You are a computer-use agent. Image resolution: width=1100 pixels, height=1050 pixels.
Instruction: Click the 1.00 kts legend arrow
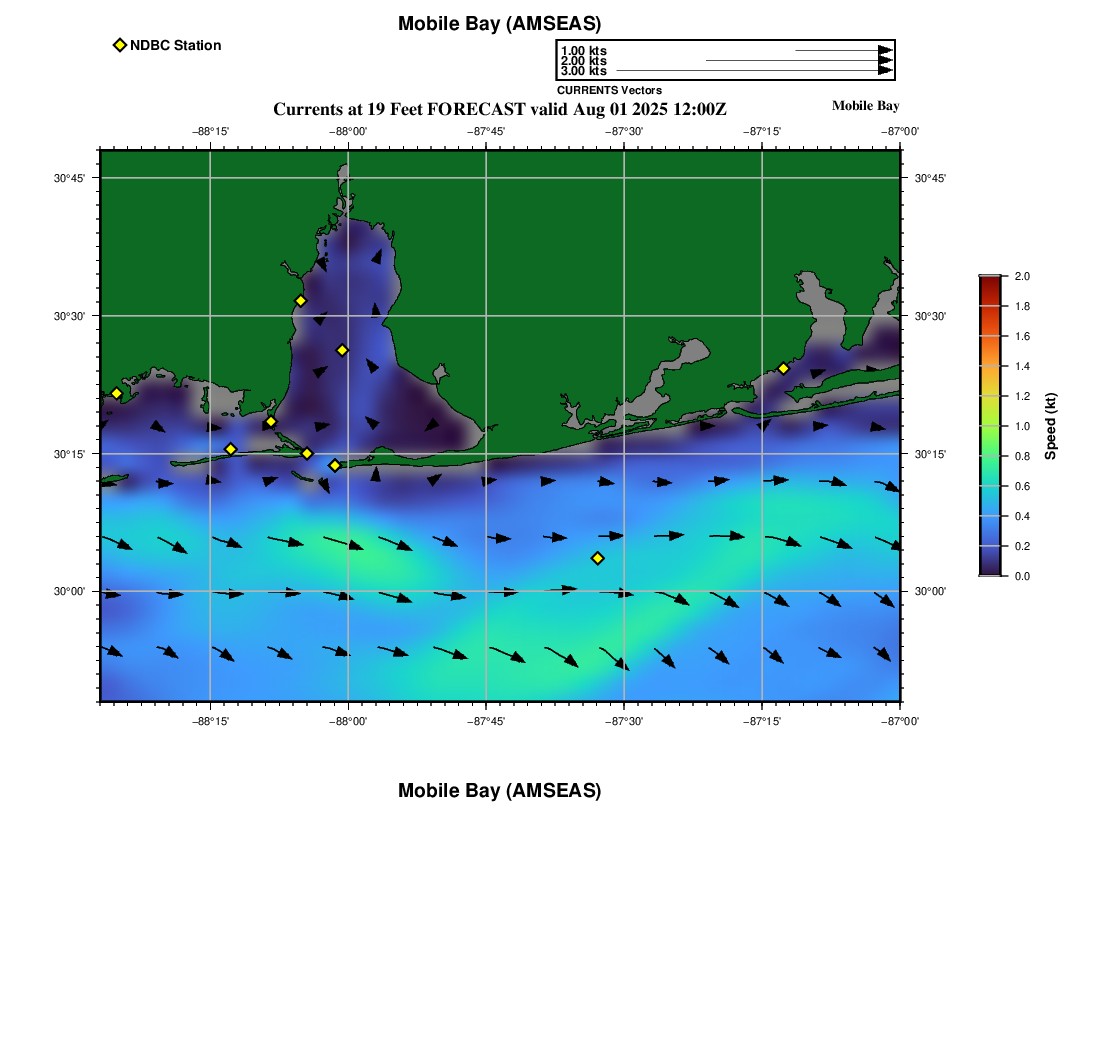[x=844, y=51]
